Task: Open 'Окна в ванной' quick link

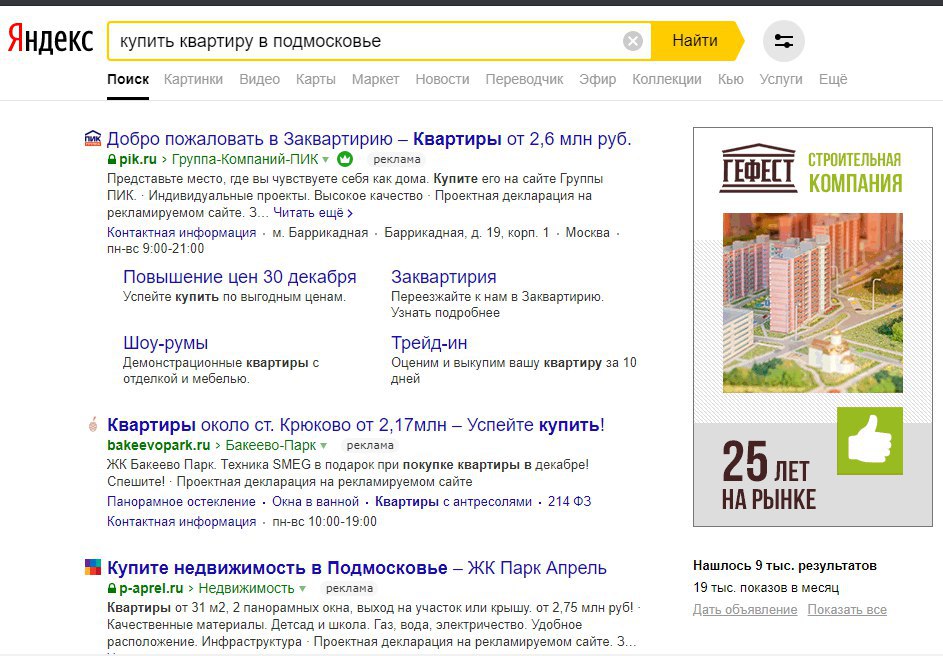Action: click(x=316, y=501)
